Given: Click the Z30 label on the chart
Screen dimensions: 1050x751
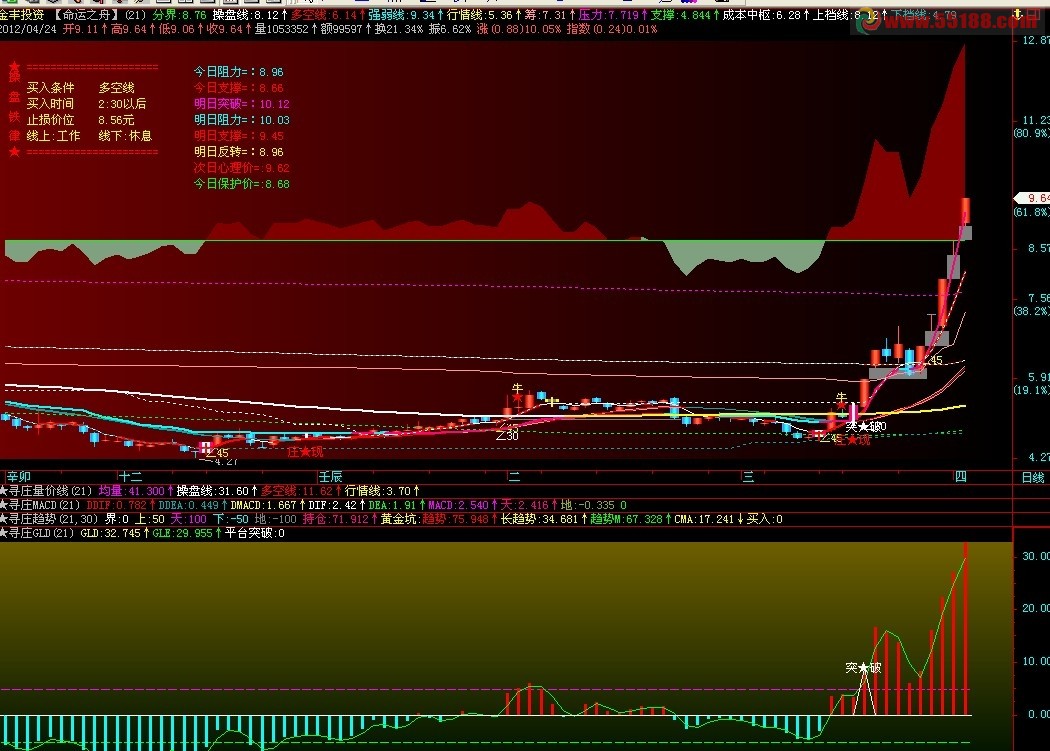Looking at the screenshot, I should pos(508,436).
